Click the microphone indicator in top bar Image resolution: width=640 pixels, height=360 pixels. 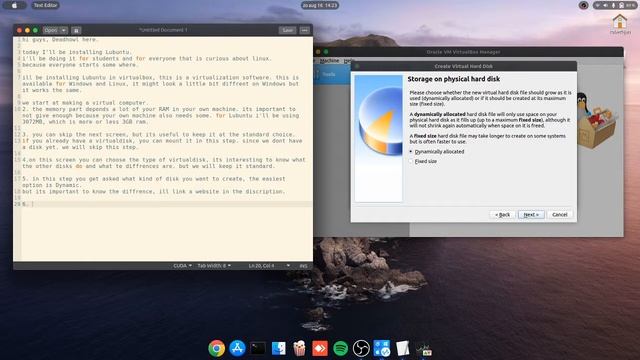(613, 5)
